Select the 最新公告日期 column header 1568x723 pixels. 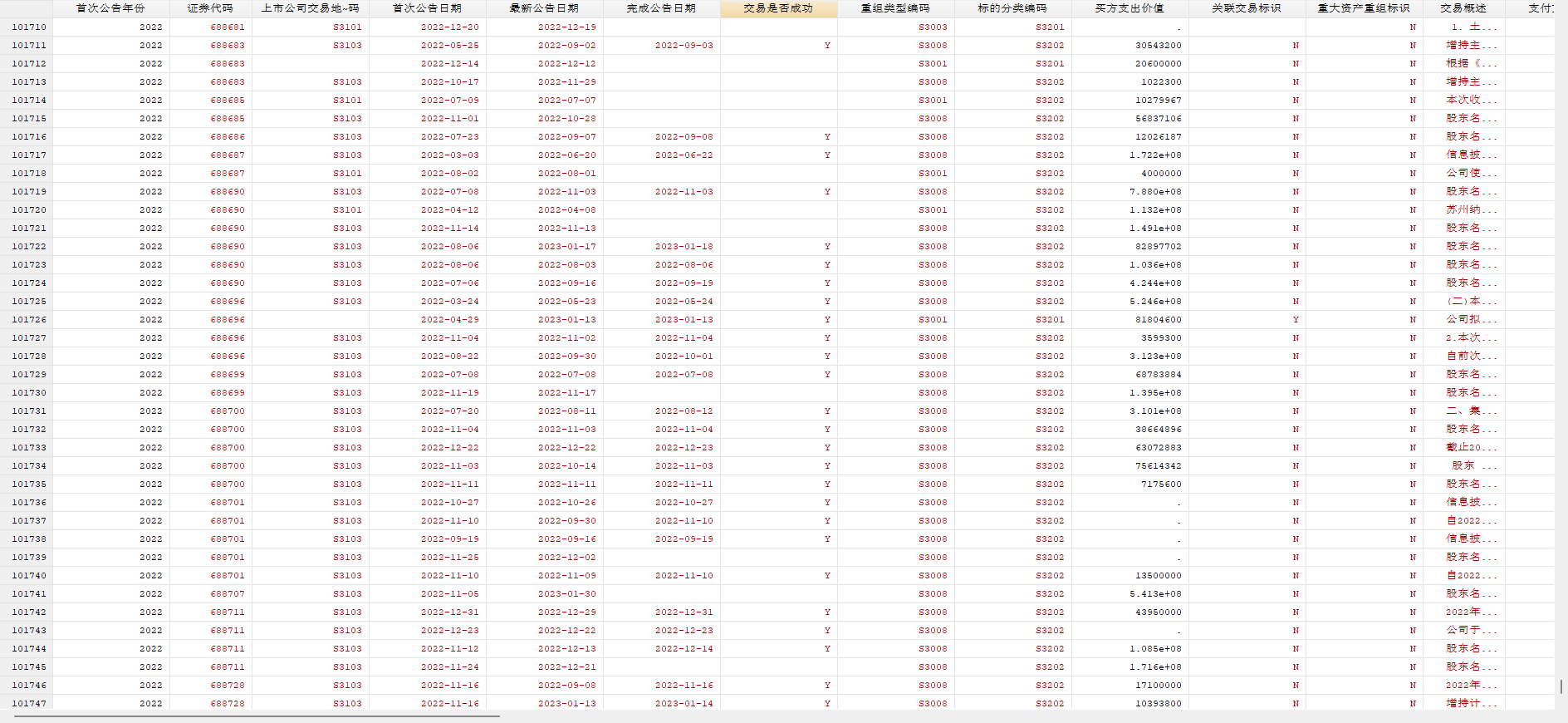click(544, 8)
